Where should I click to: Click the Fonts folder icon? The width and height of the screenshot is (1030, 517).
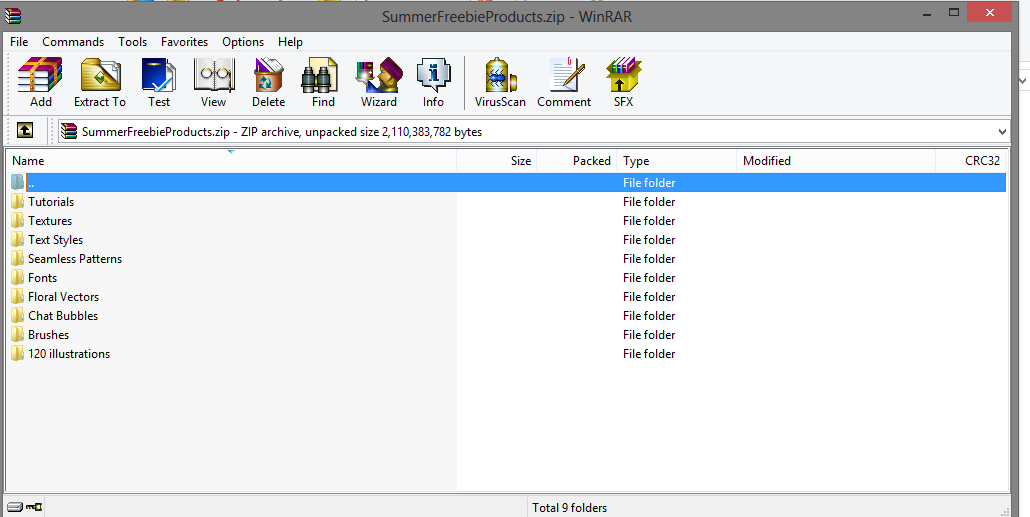17,278
